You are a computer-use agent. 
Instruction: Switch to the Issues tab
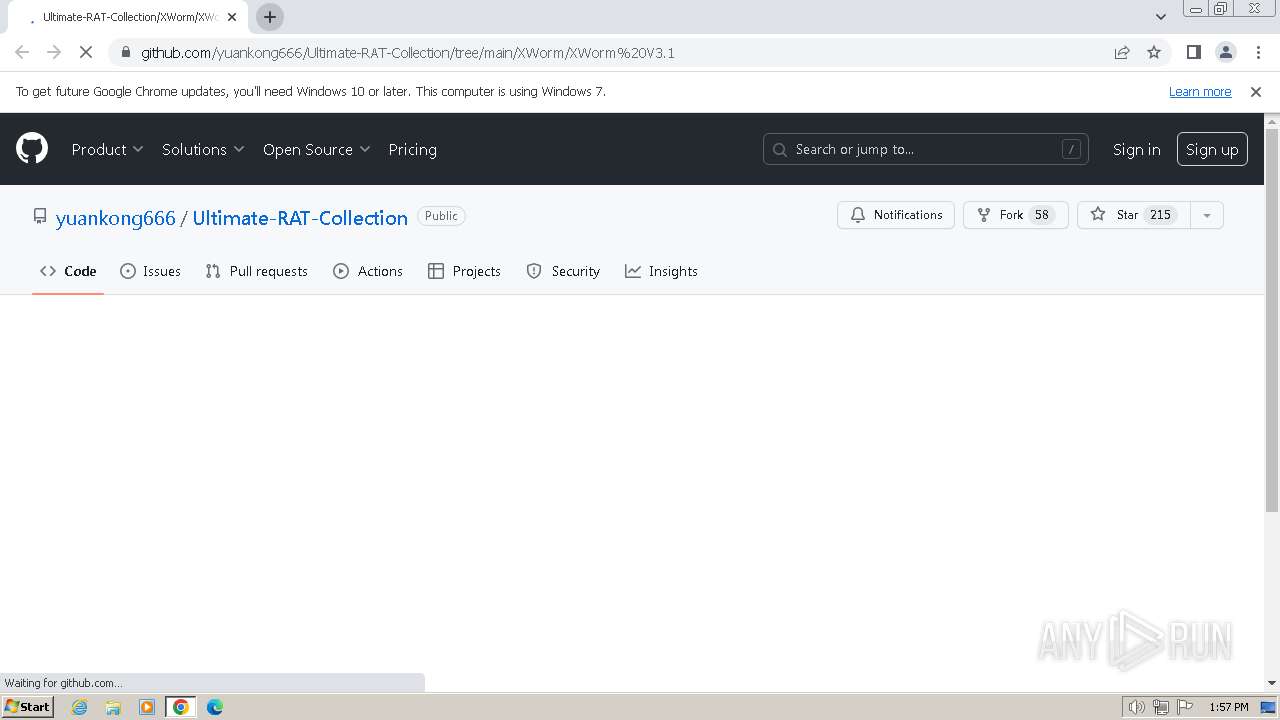click(150, 271)
